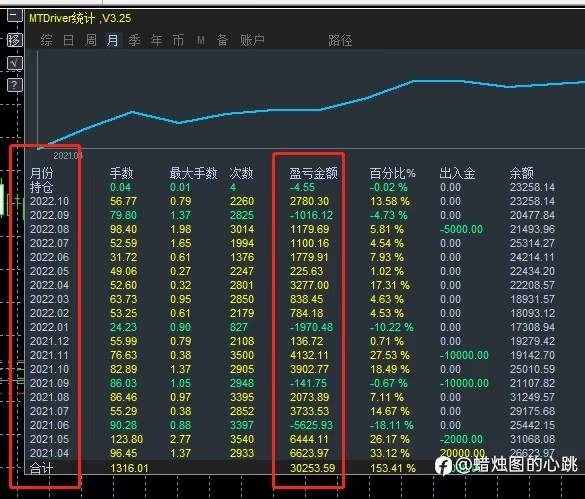Open the ? help icon
585x499 pixels.
pos(15,85)
